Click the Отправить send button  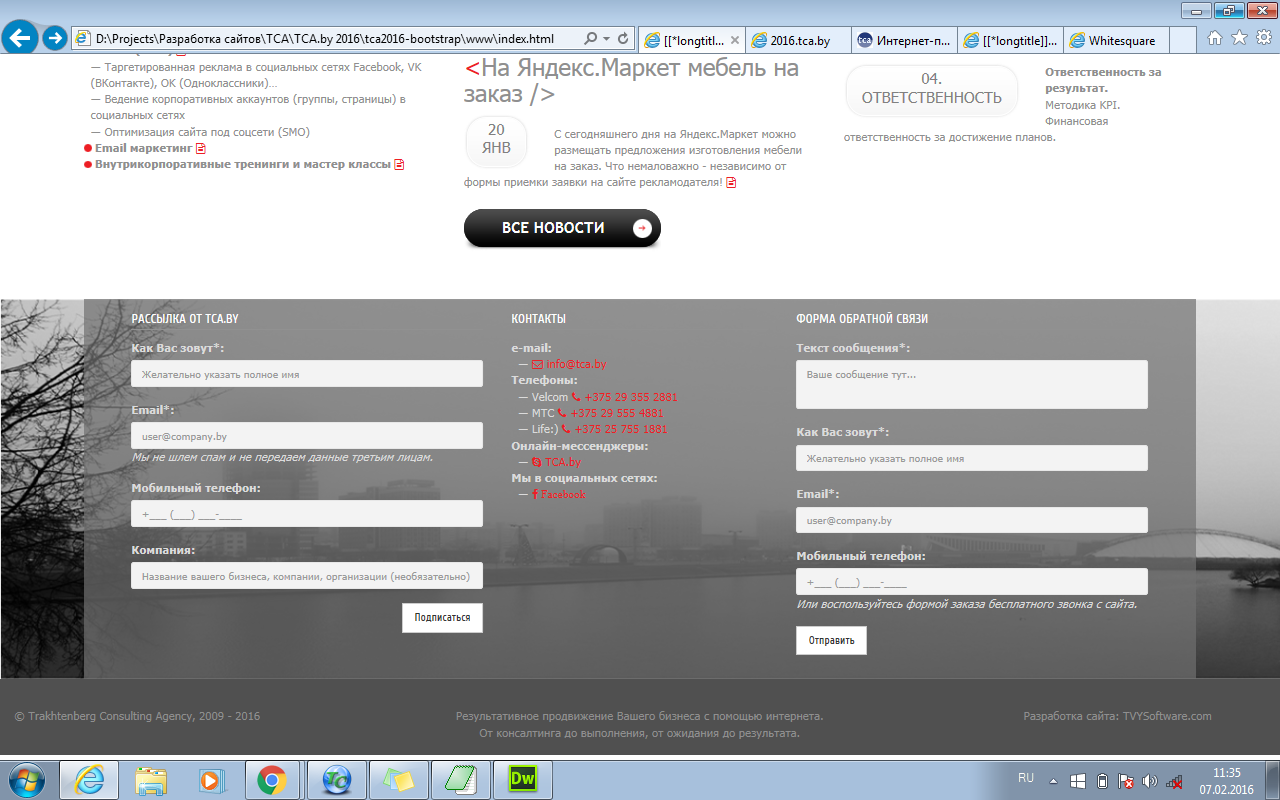(831, 640)
